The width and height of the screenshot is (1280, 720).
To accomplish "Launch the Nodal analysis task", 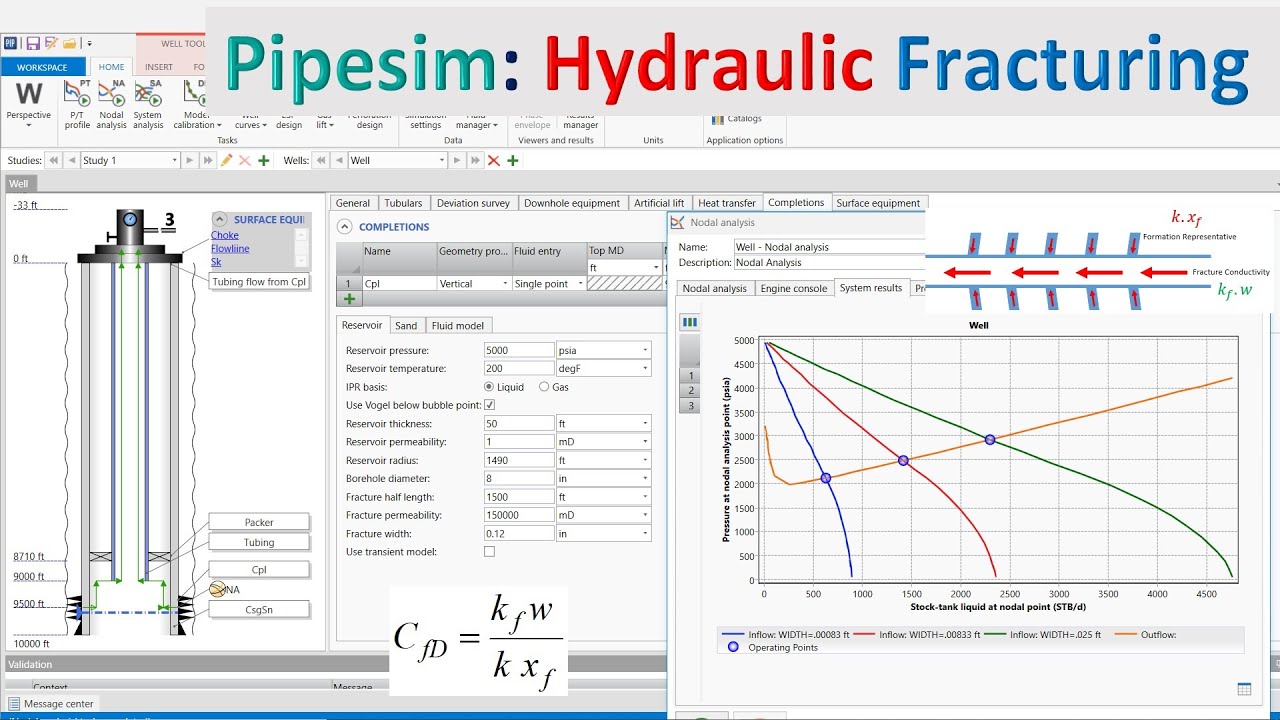I will pyautogui.click(x=112, y=105).
